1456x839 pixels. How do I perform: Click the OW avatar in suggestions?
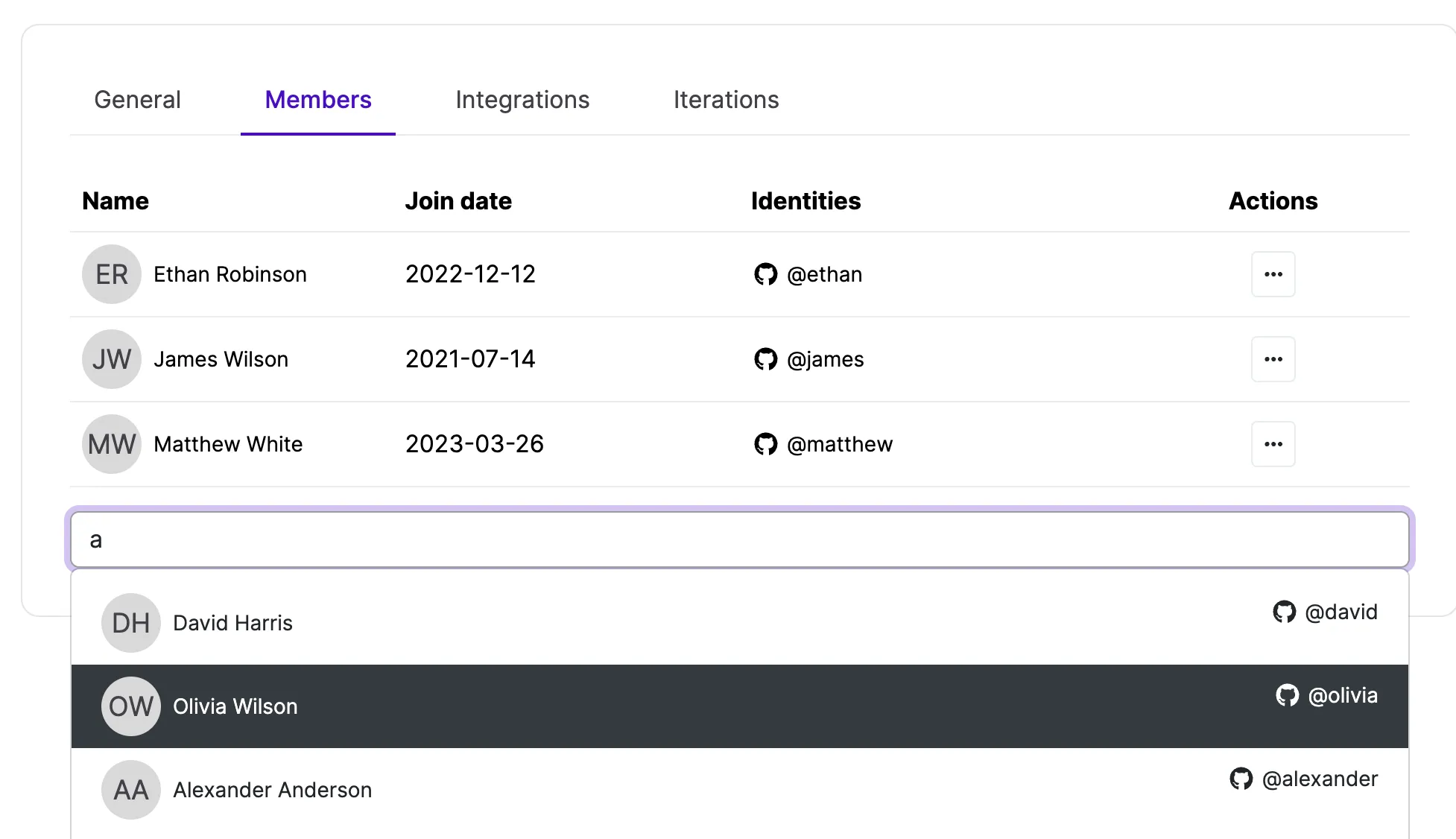[131, 706]
